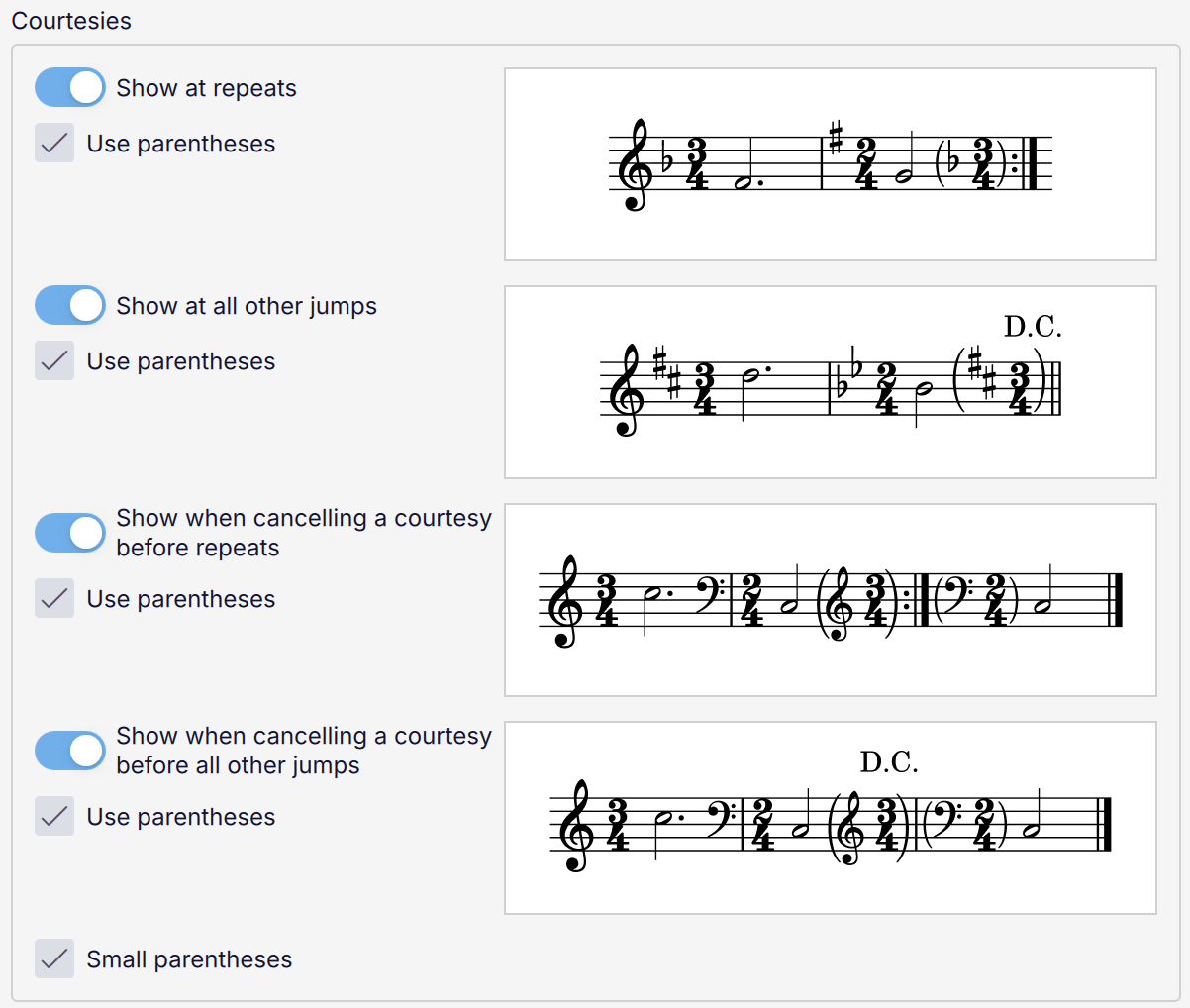1190x1008 pixels.
Task: Click D.C. marking in the second preview
Action: [x=1032, y=327]
